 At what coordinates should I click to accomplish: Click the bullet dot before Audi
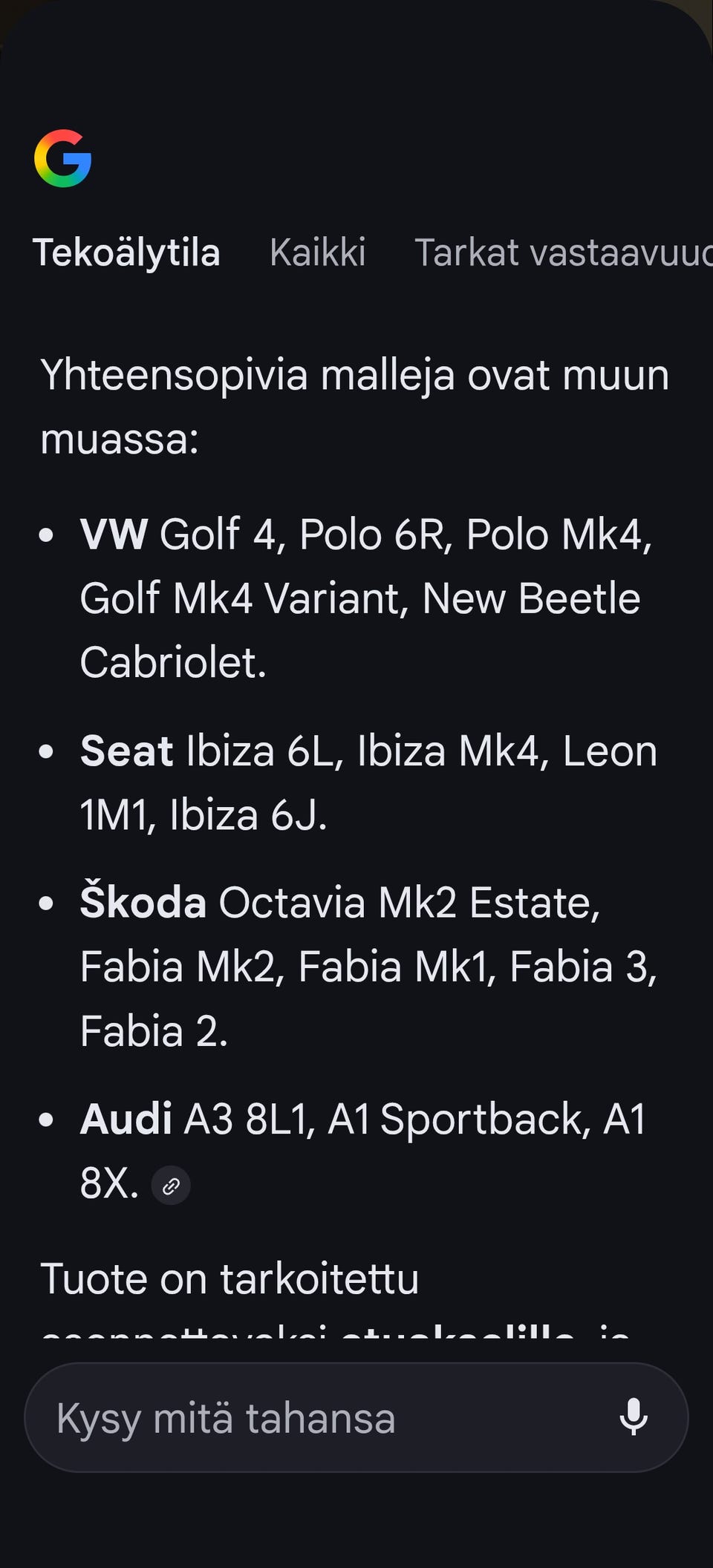point(46,1120)
